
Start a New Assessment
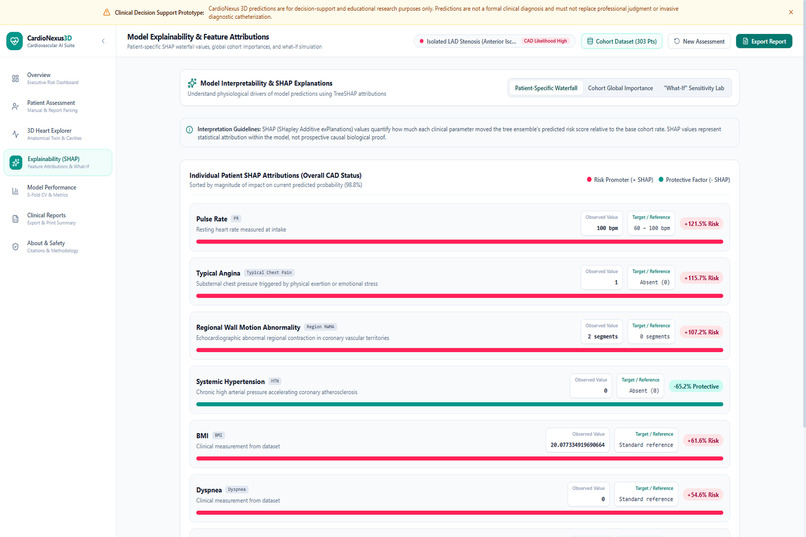click(699, 41)
